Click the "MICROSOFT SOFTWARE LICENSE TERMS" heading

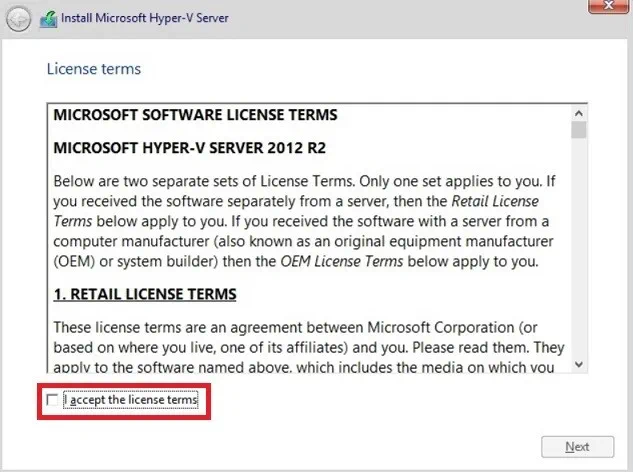tap(195, 114)
